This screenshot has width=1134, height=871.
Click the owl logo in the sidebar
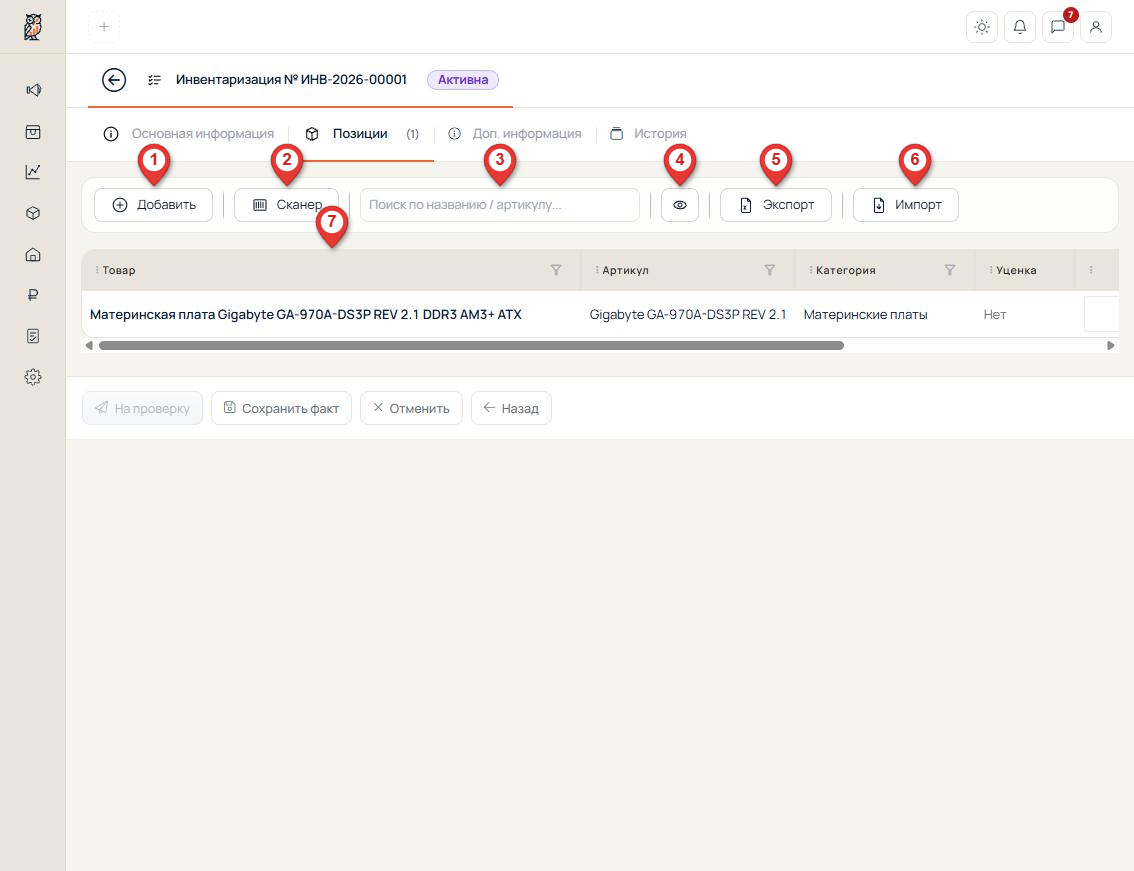pos(33,27)
